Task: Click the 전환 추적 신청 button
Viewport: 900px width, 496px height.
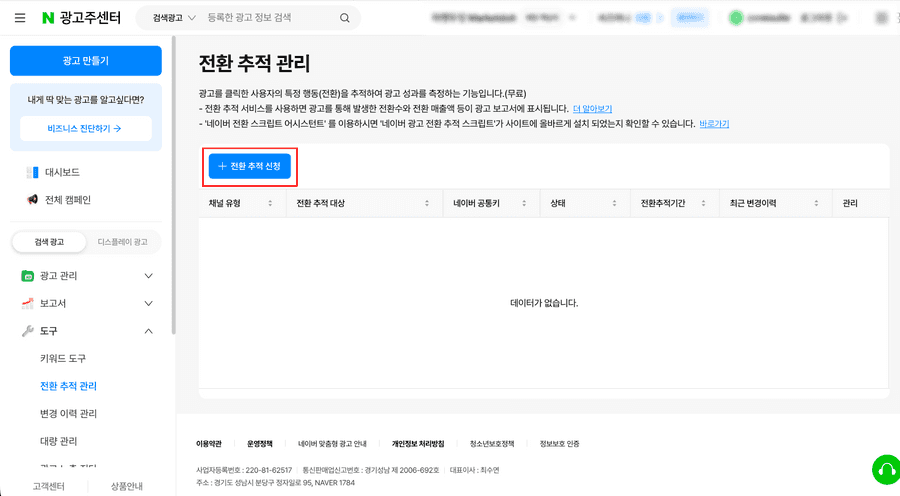Action: (250, 166)
